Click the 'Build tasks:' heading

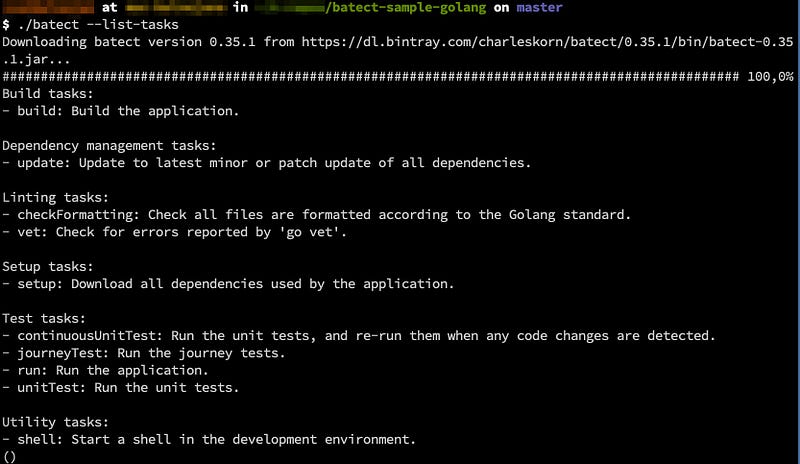click(x=48, y=93)
